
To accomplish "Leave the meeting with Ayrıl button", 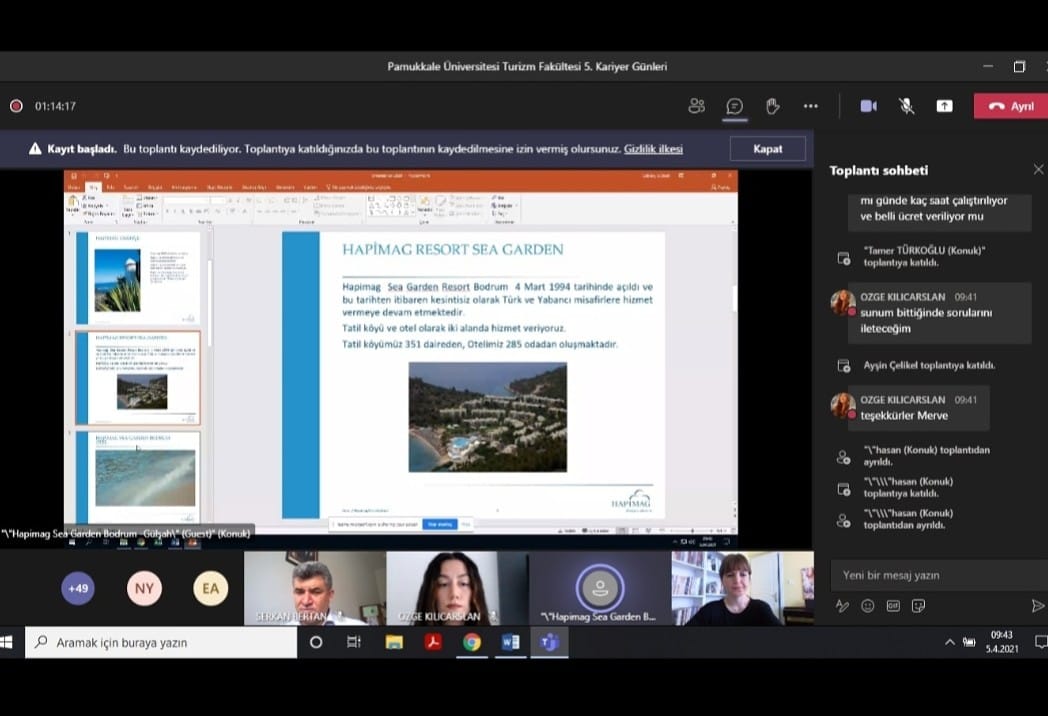I will [1011, 106].
